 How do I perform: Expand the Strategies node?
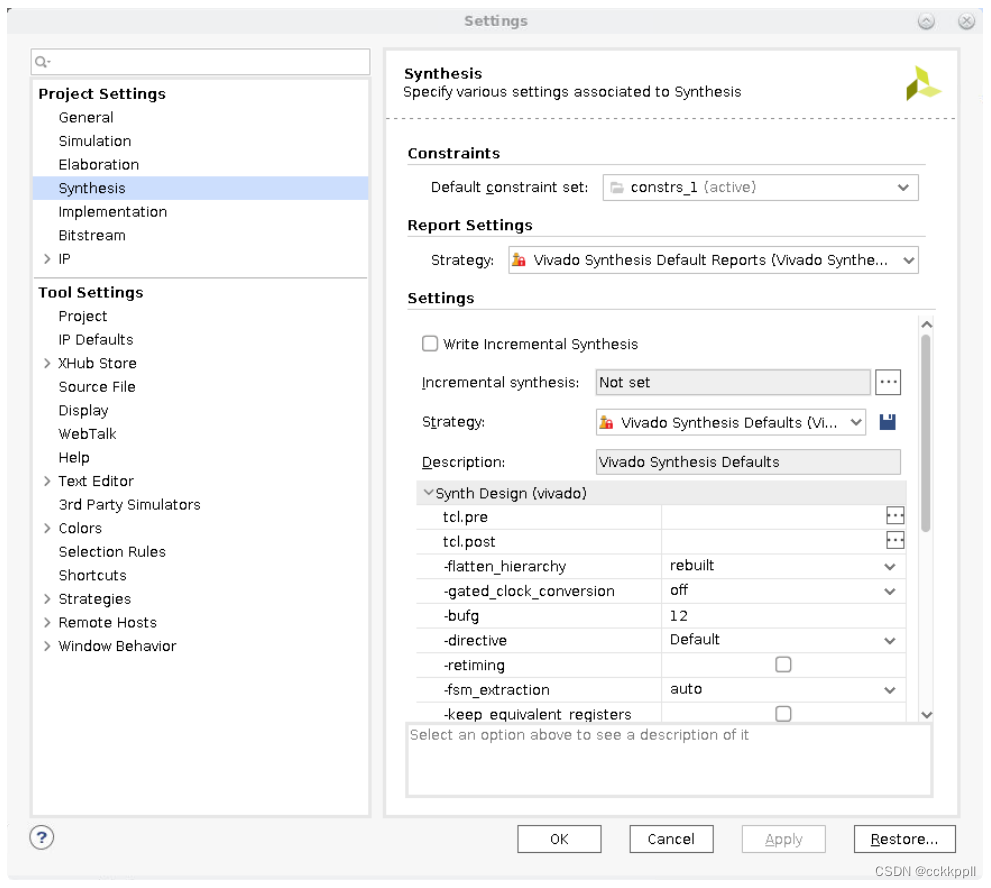pyautogui.click(x=47, y=599)
